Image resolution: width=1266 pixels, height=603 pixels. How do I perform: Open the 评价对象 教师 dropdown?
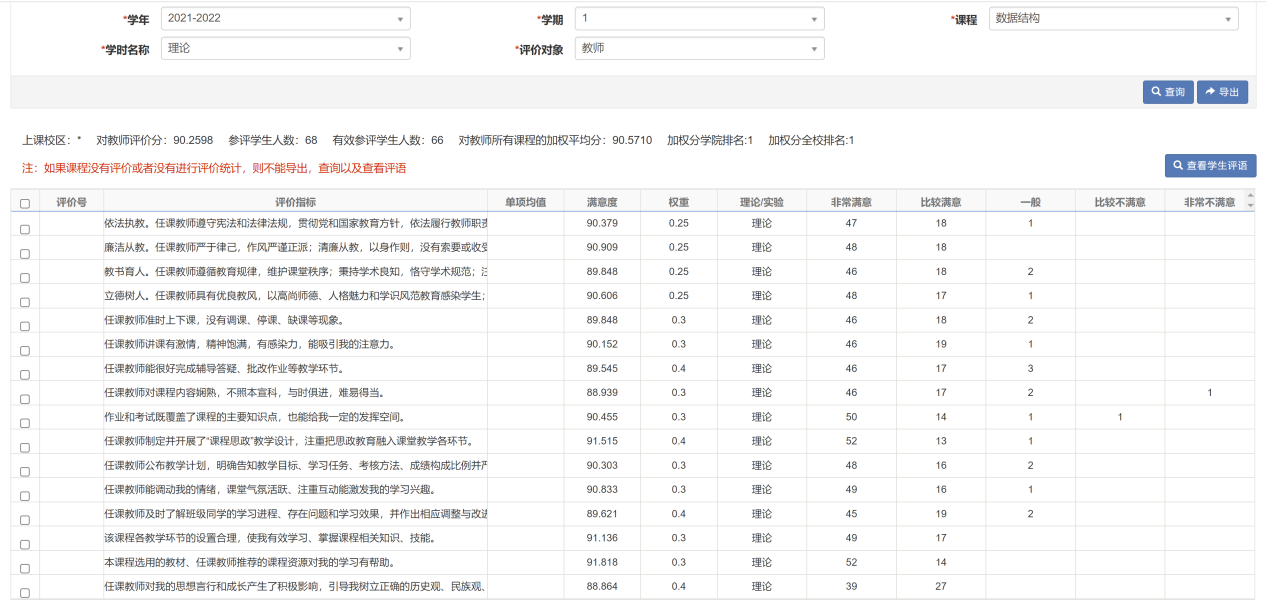[700, 49]
